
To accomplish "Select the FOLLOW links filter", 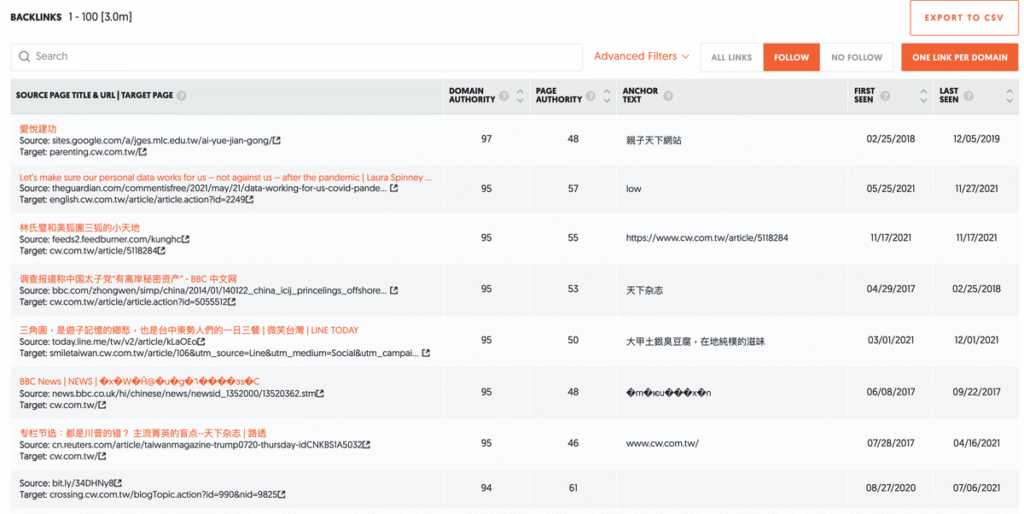I will (792, 57).
